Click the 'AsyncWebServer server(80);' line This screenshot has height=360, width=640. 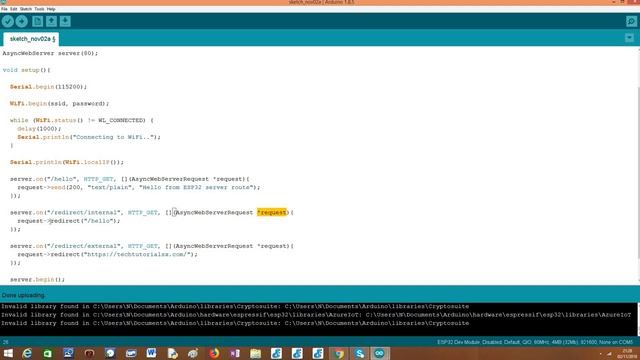pos(50,53)
